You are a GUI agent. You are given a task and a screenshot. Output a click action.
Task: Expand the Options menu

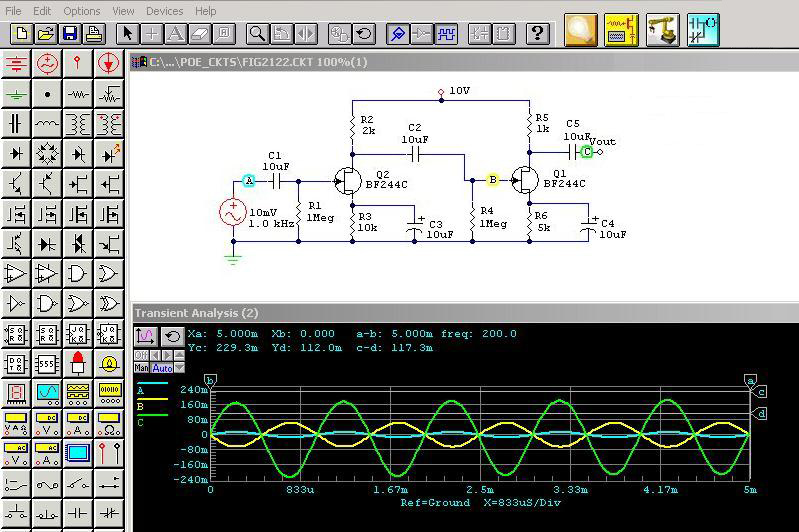[82, 11]
